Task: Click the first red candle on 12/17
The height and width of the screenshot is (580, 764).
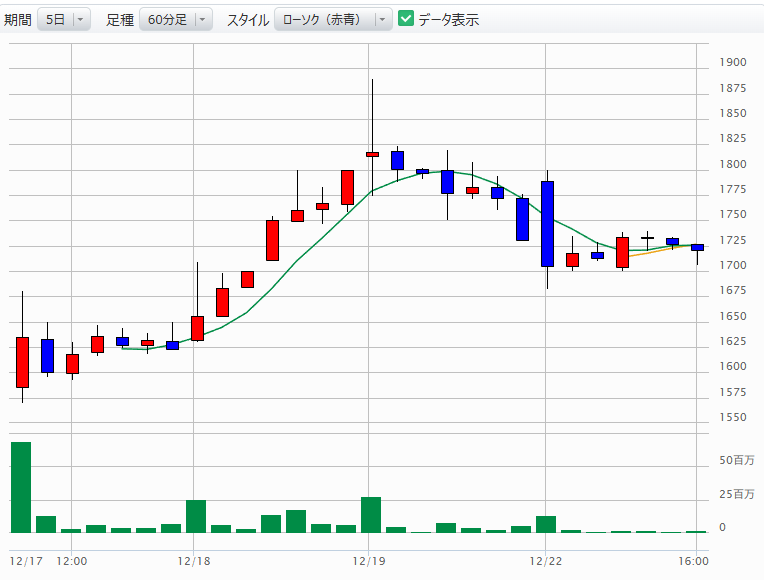Action: coord(22,362)
